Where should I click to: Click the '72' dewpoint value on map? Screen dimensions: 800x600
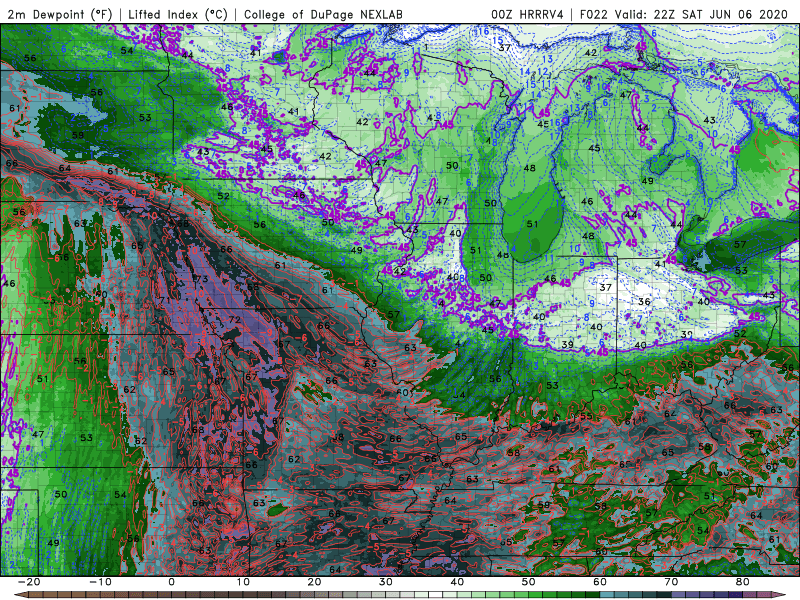pyautogui.click(x=234, y=320)
